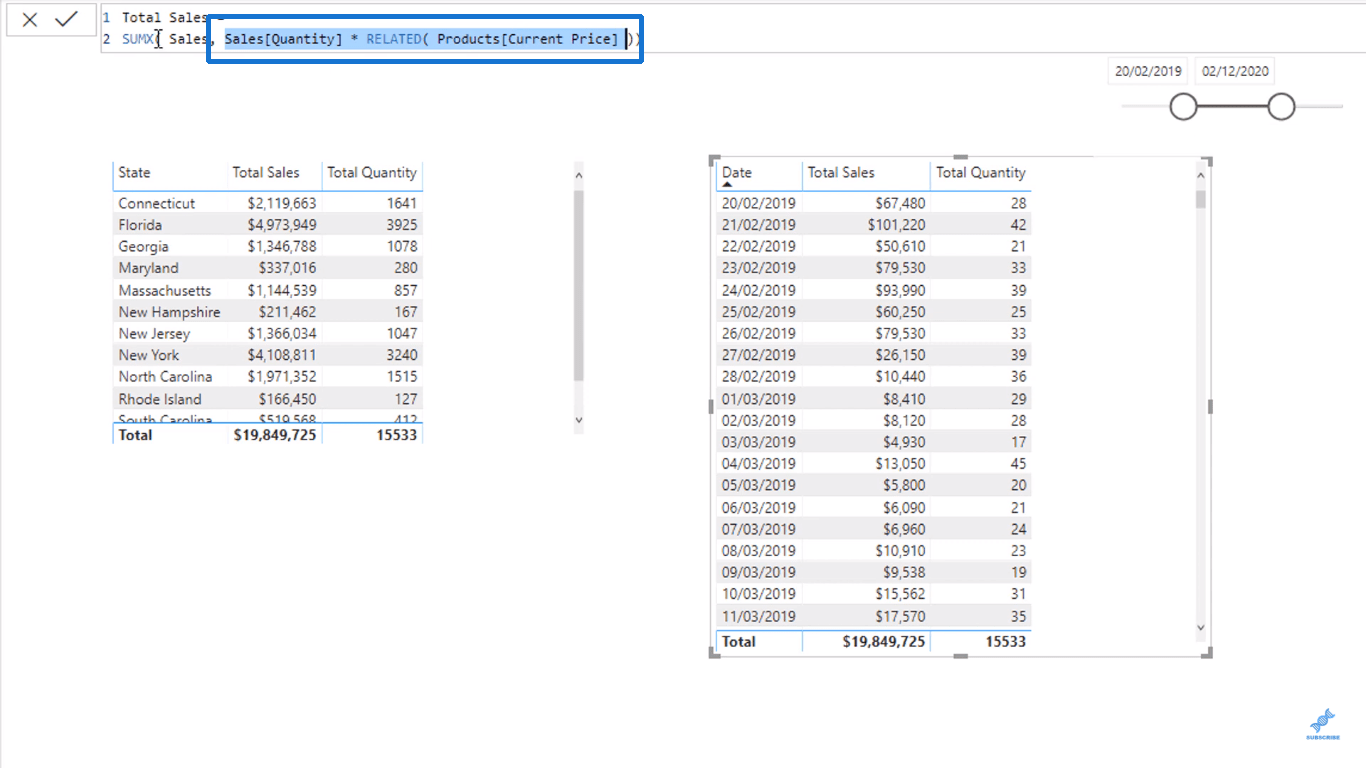Click the bottom-right resize handle of Date table

[x=1208, y=653]
